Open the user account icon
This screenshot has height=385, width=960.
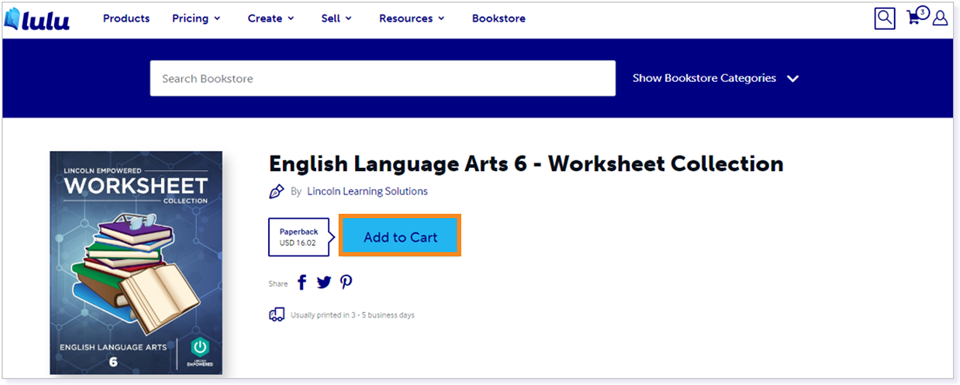[x=940, y=18]
